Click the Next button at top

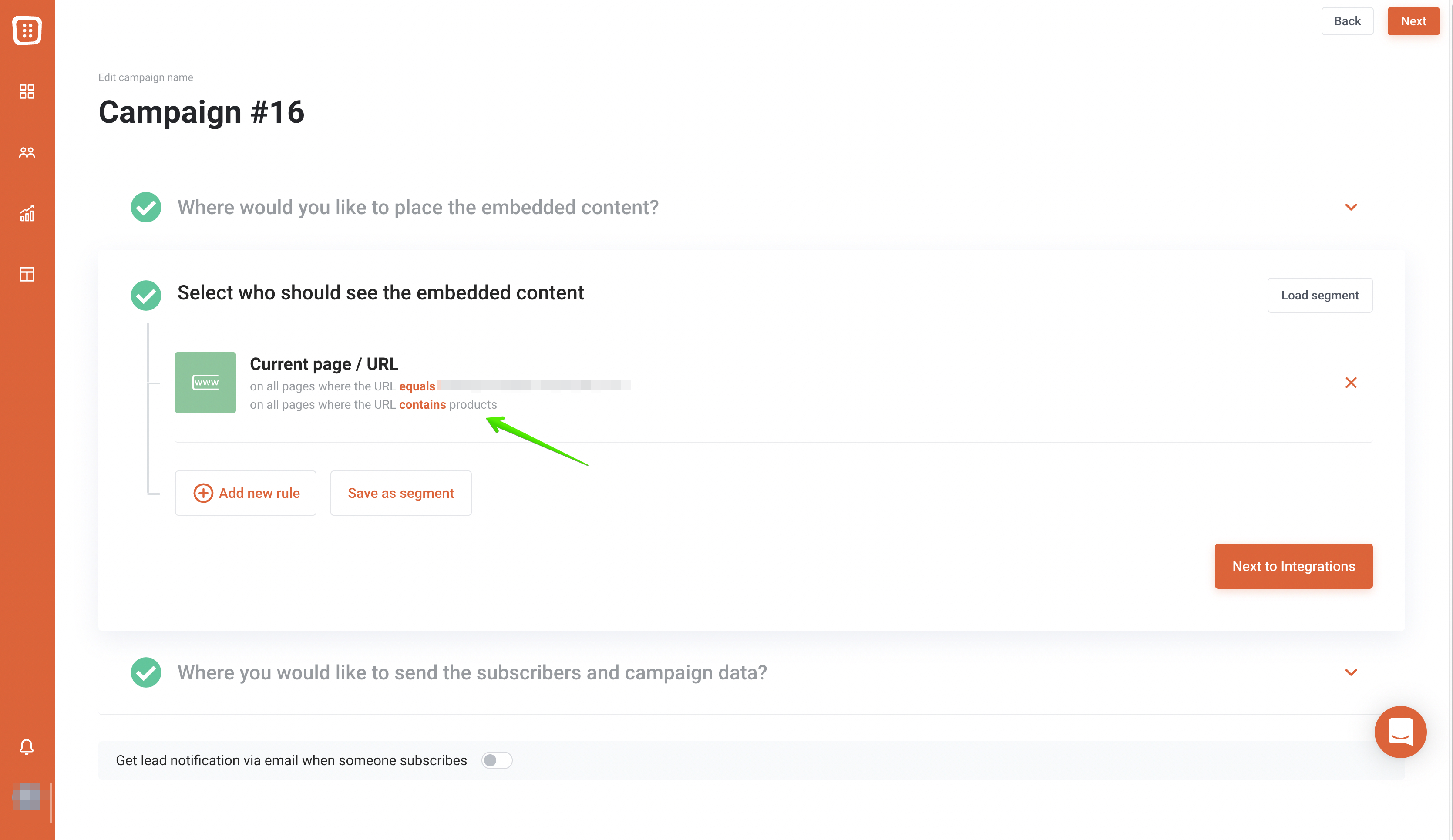[x=1413, y=21]
